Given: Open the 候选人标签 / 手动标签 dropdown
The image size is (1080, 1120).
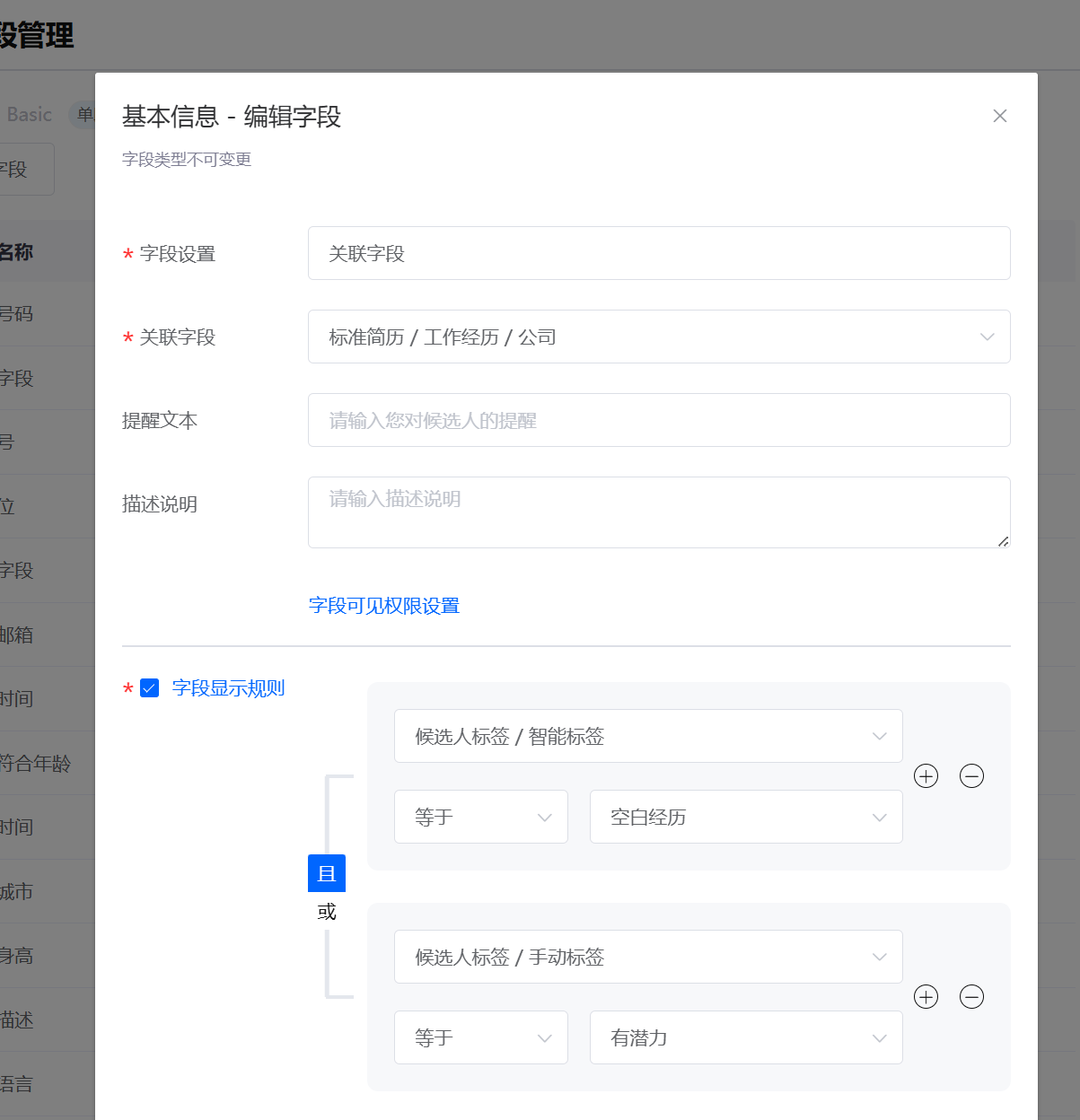Looking at the screenshot, I should (648, 957).
